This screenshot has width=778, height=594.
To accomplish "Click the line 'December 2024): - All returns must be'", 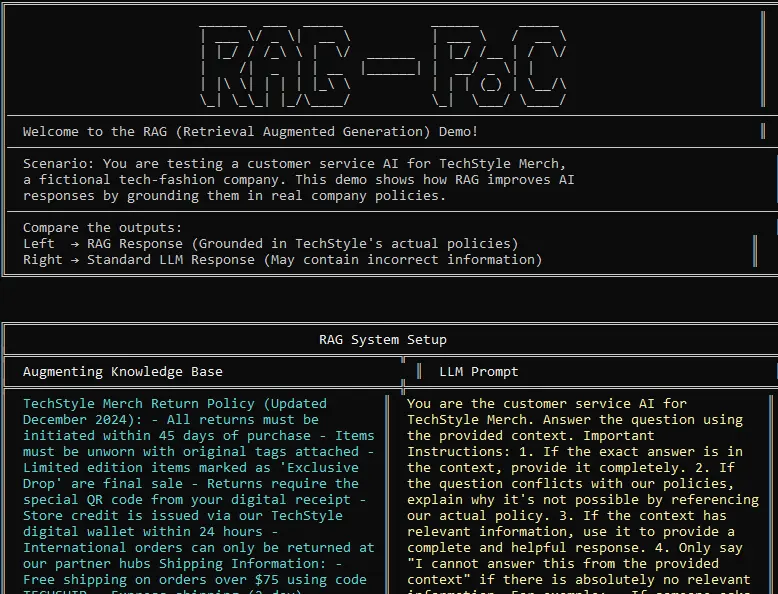I will point(171,420).
